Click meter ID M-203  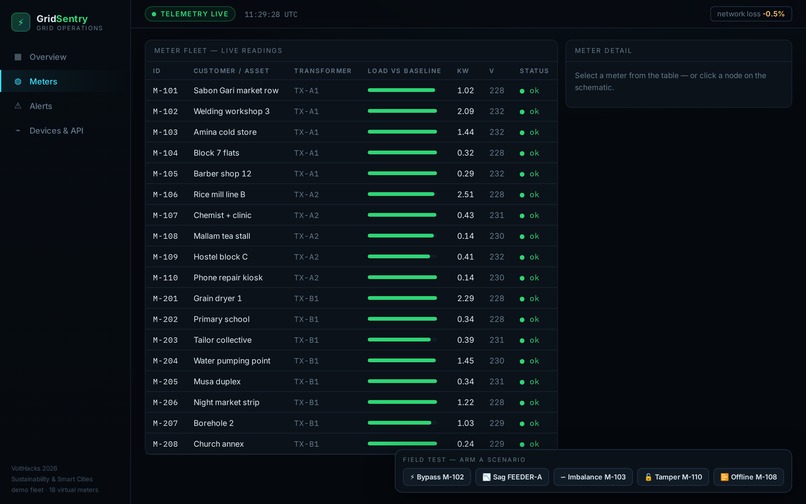click(x=165, y=340)
